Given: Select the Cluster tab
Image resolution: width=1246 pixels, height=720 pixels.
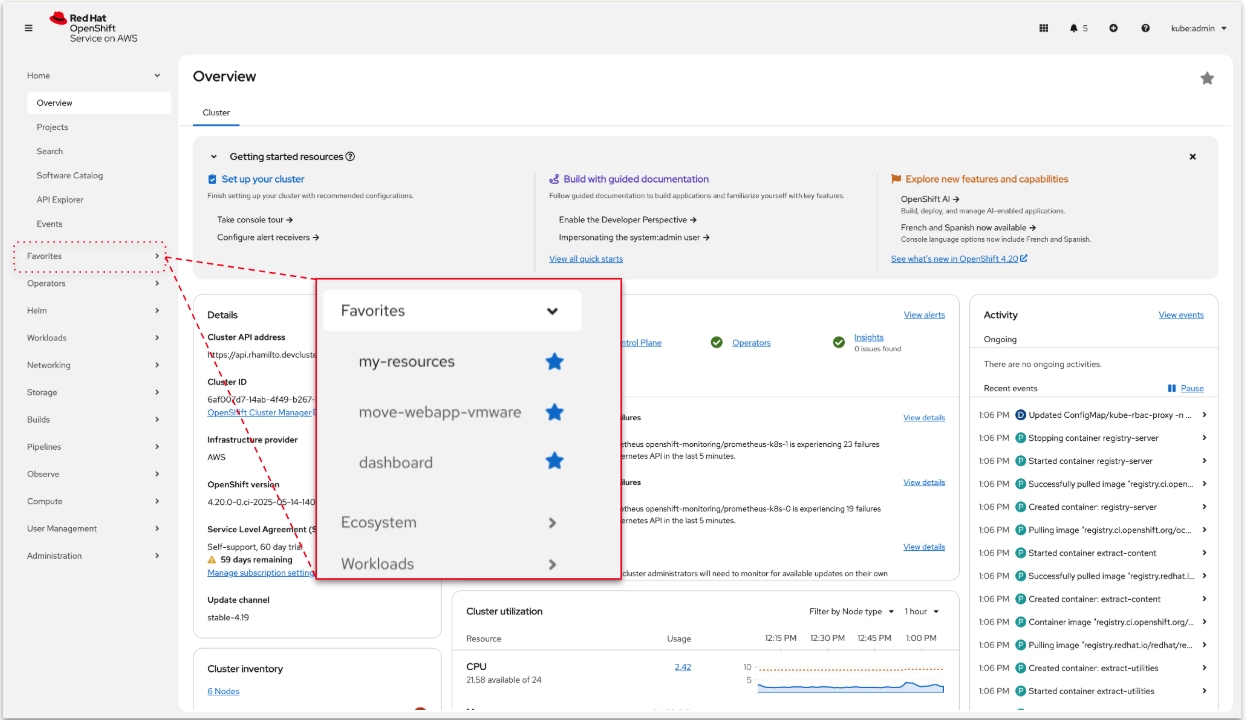Looking at the screenshot, I should [x=216, y=113].
